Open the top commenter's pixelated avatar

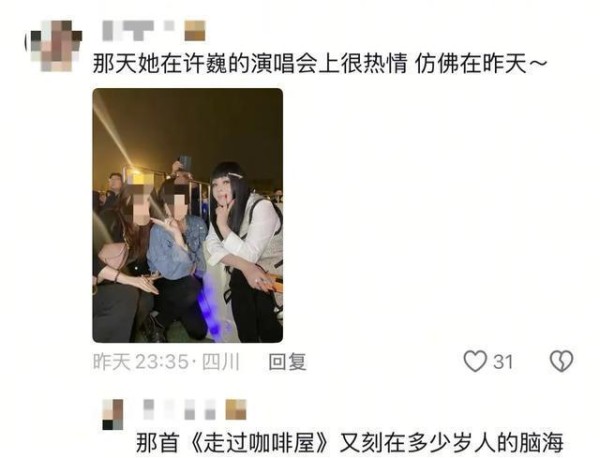[54, 45]
